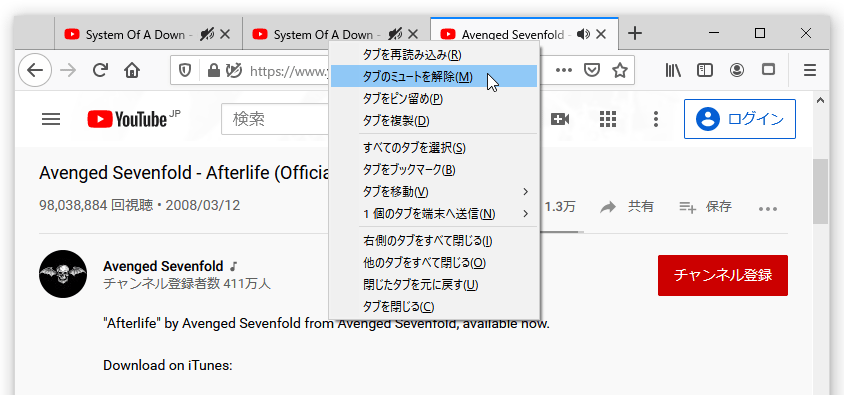Open a new tab with plus button

pyautogui.click(x=635, y=33)
